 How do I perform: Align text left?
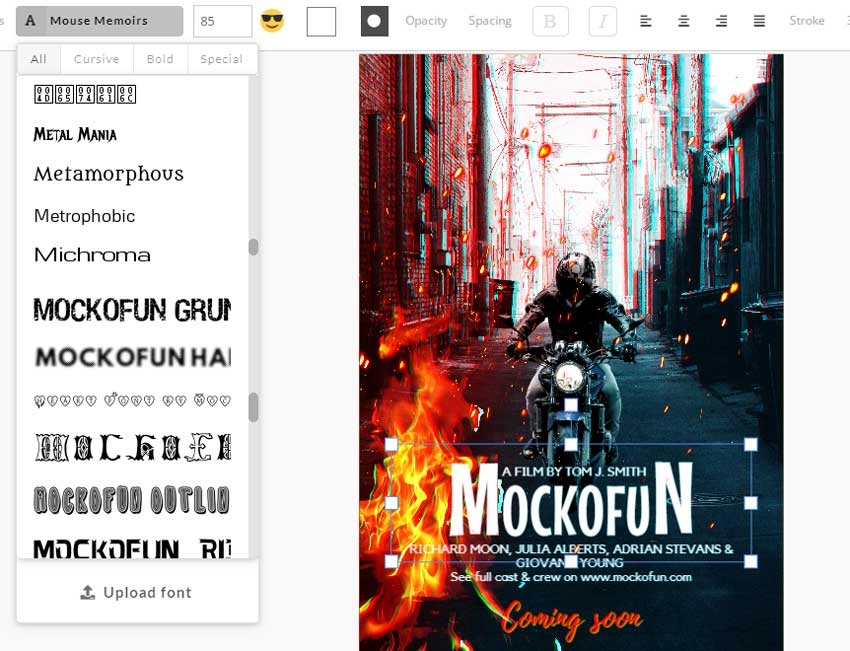[x=645, y=21]
